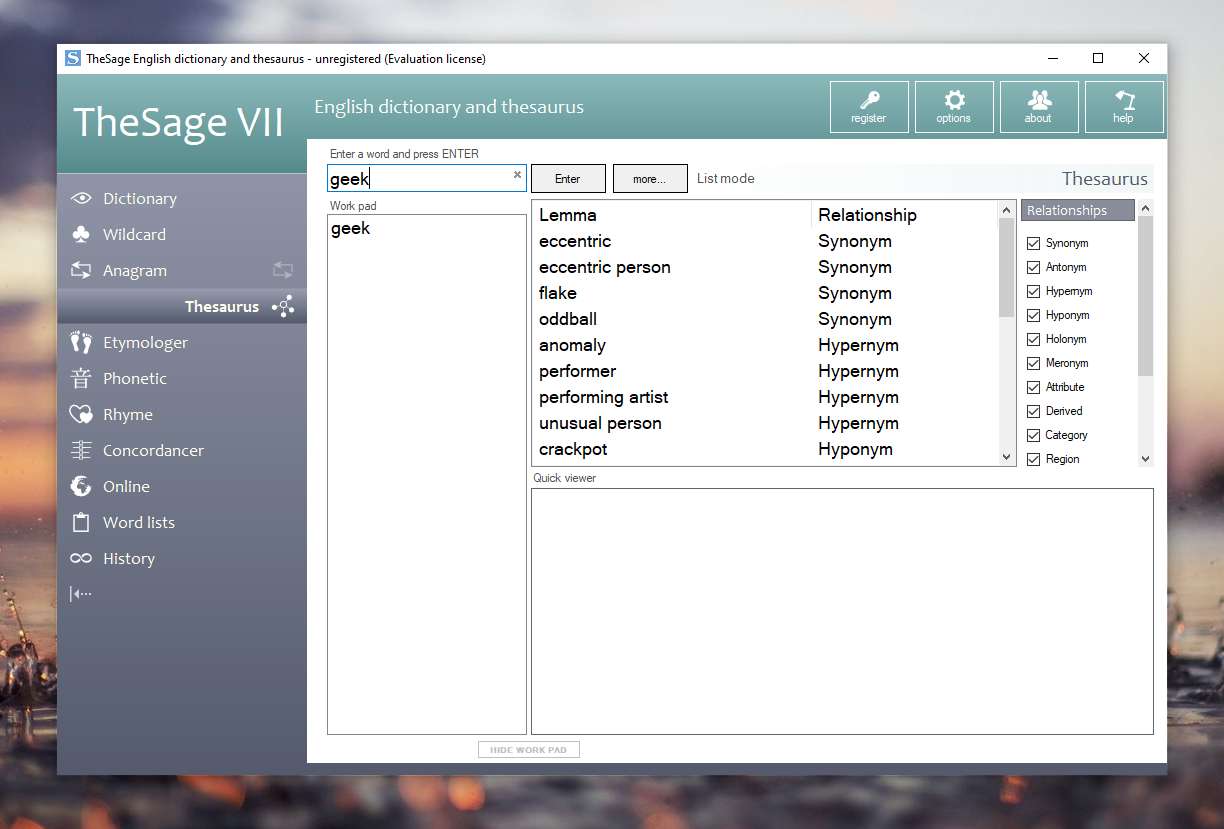Uncheck the Category checkbox
This screenshot has height=829, width=1224.
click(1034, 435)
